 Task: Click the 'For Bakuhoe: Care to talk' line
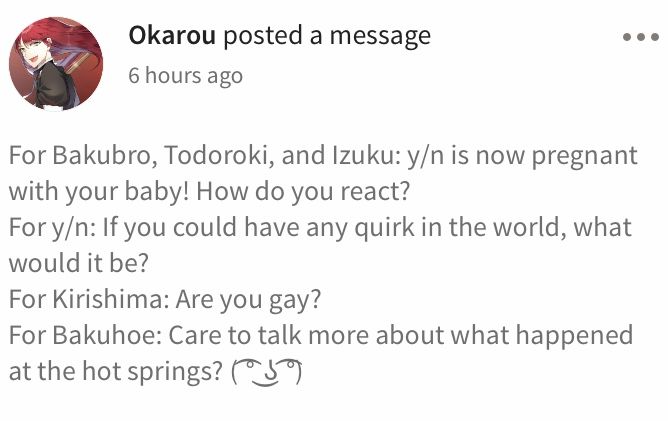click(x=321, y=335)
